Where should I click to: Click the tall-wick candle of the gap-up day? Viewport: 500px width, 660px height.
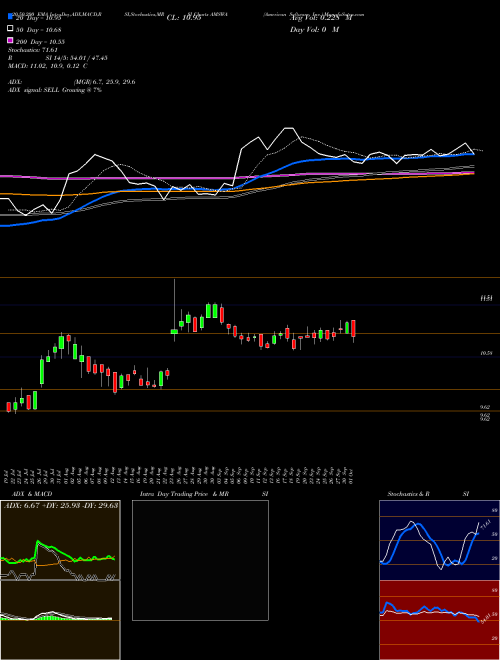tap(174, 310)
